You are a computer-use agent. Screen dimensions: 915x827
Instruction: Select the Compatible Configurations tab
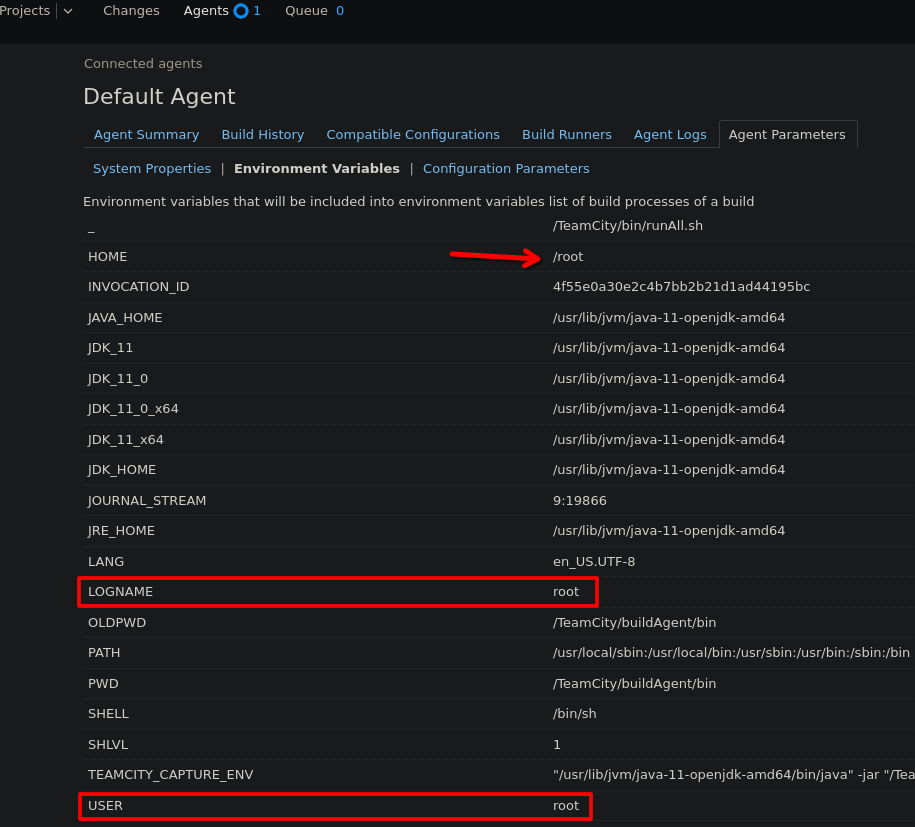(412, 135)
